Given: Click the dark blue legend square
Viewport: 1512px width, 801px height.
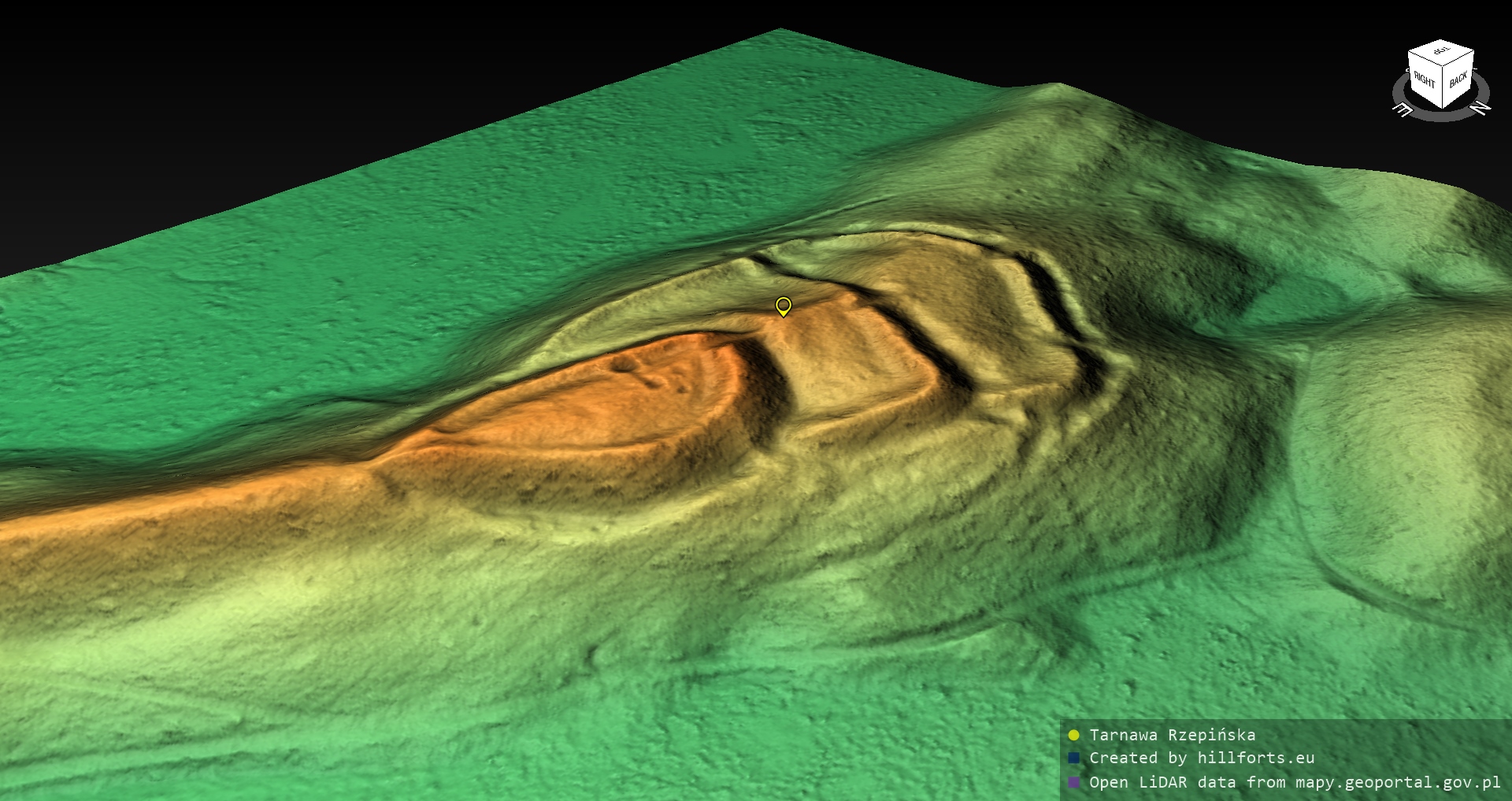Looking at the screenshot, I should point(1073,758).
